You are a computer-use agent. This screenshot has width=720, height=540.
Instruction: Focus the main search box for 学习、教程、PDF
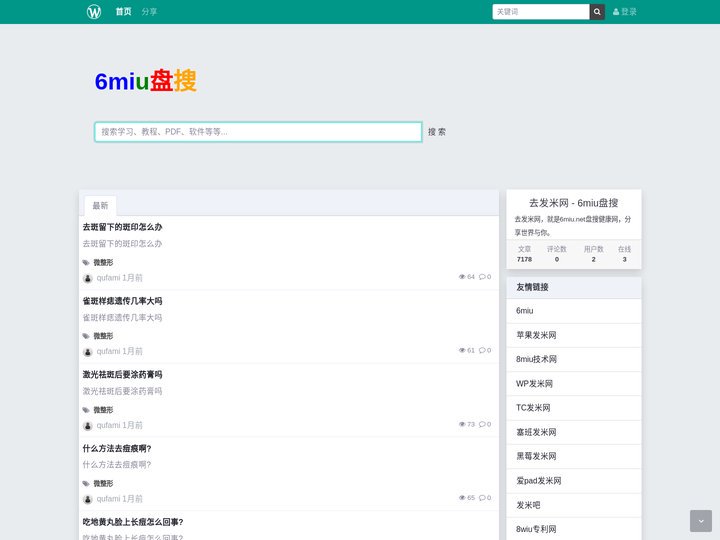point(258,132)
